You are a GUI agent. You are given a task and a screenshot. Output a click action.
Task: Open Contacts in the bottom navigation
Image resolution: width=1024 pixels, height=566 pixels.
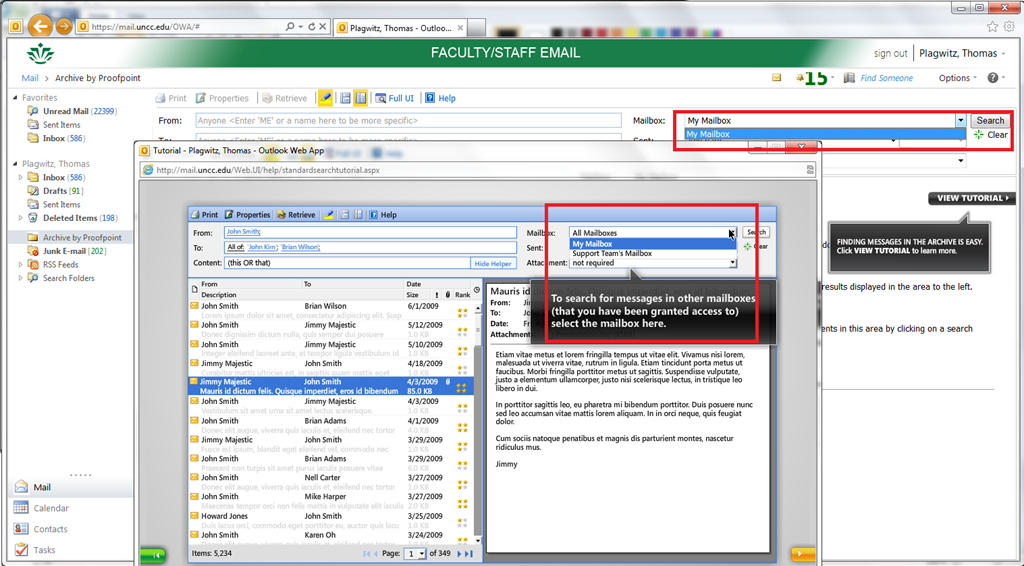point(50,529)
